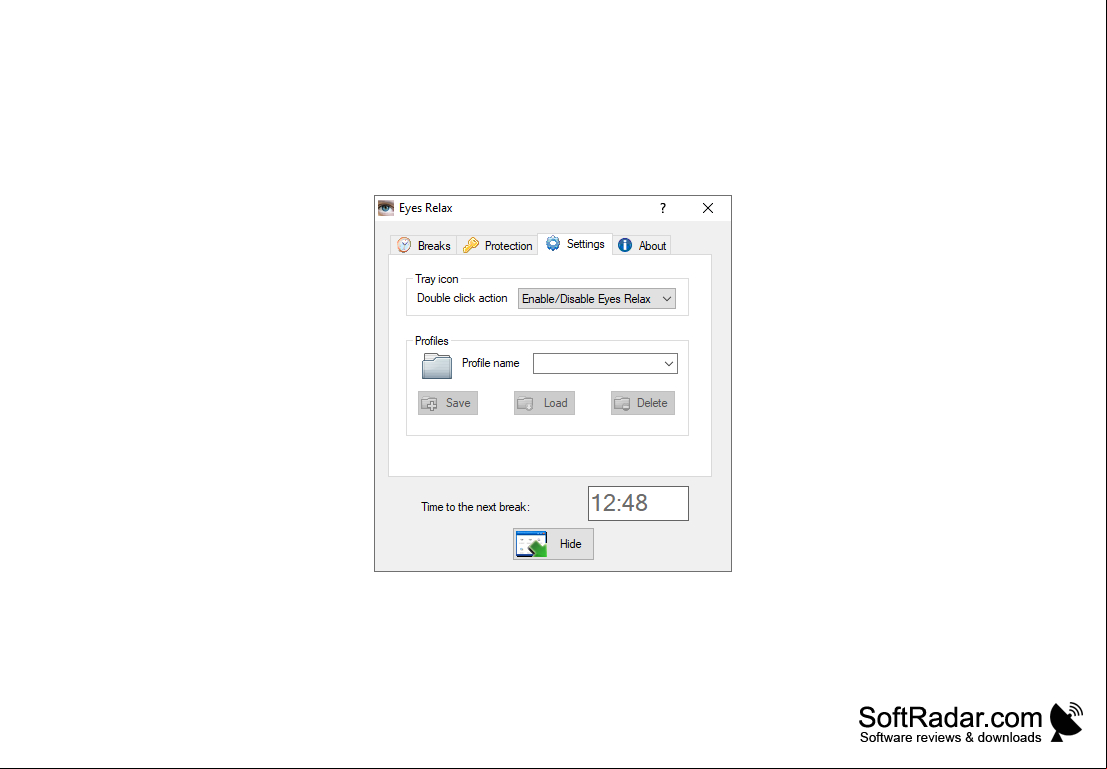Viewport: 1107px width, 769px height.
Task: Hide the Eyes Relax window
Action: point(553,544)
